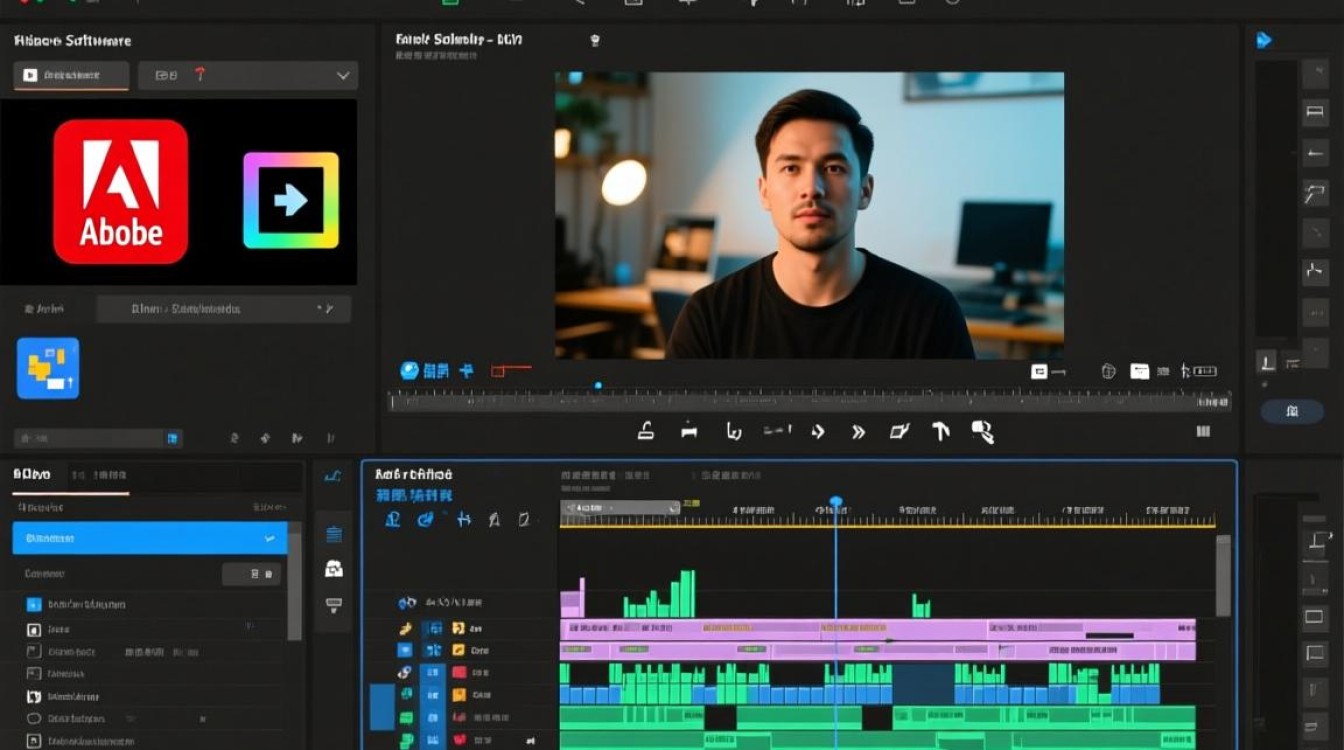
Task: Toggle the eye icon above the track headers
Action: click(x=406, y=603)
